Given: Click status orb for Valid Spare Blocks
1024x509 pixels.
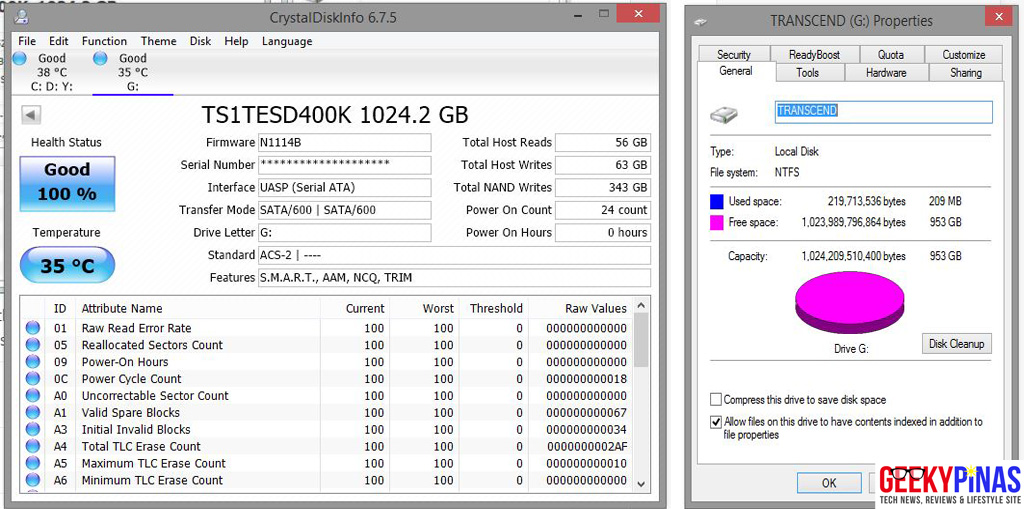Looking at the screenshot, I should 33,413.
